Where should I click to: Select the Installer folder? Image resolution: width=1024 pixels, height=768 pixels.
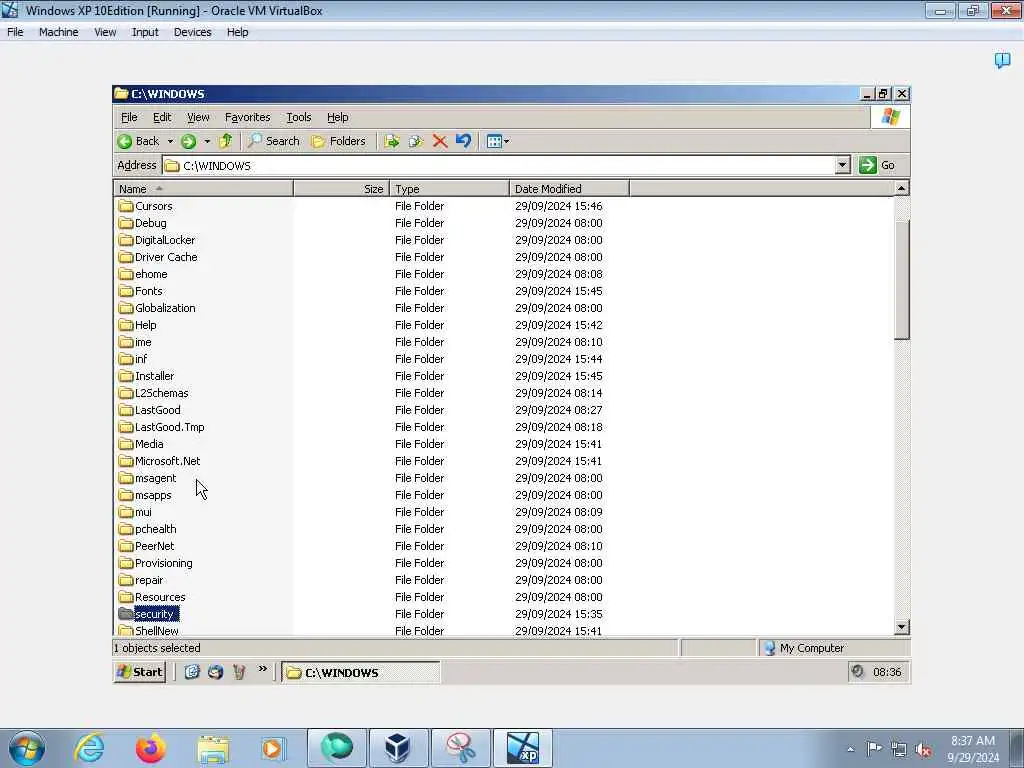pyautogui.click(x=146, y=376)
